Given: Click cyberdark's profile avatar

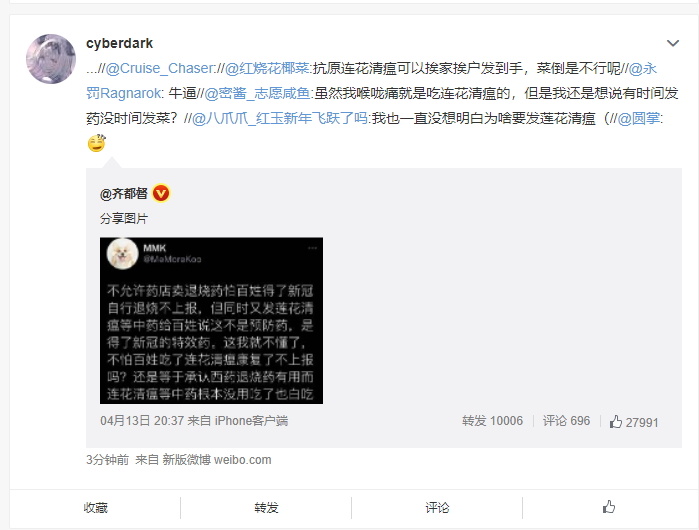Looking at the screenshot, I should [51, 59].
